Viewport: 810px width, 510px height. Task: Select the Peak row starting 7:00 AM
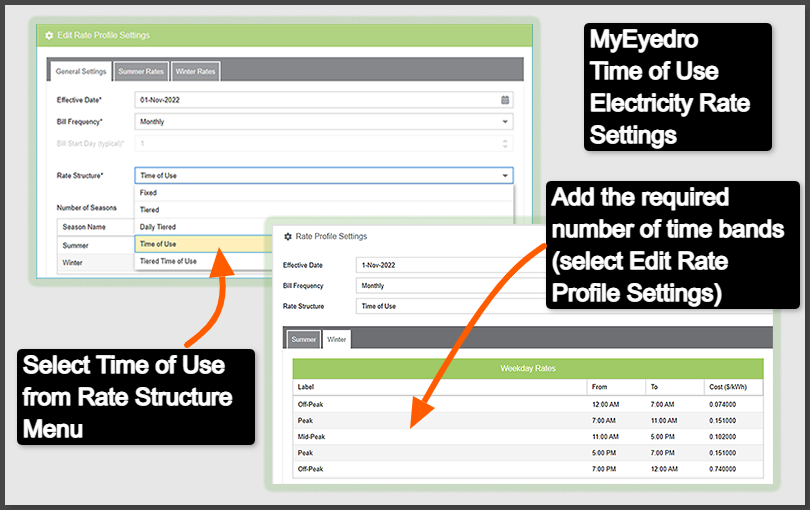527,421
